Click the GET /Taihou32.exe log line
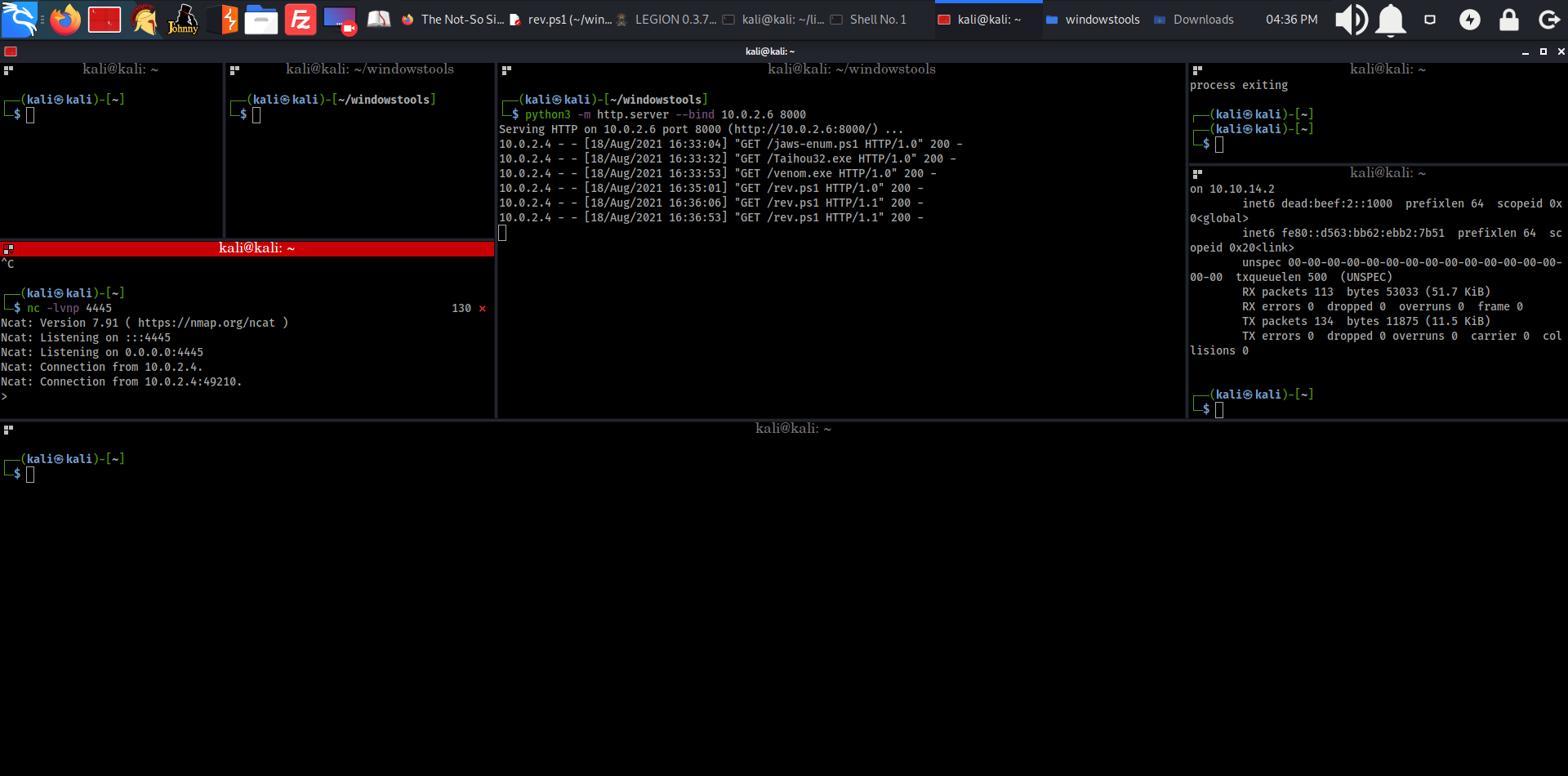Viewport: 1568px width, 776px height. pyautogui.click(x=727, y=158)
